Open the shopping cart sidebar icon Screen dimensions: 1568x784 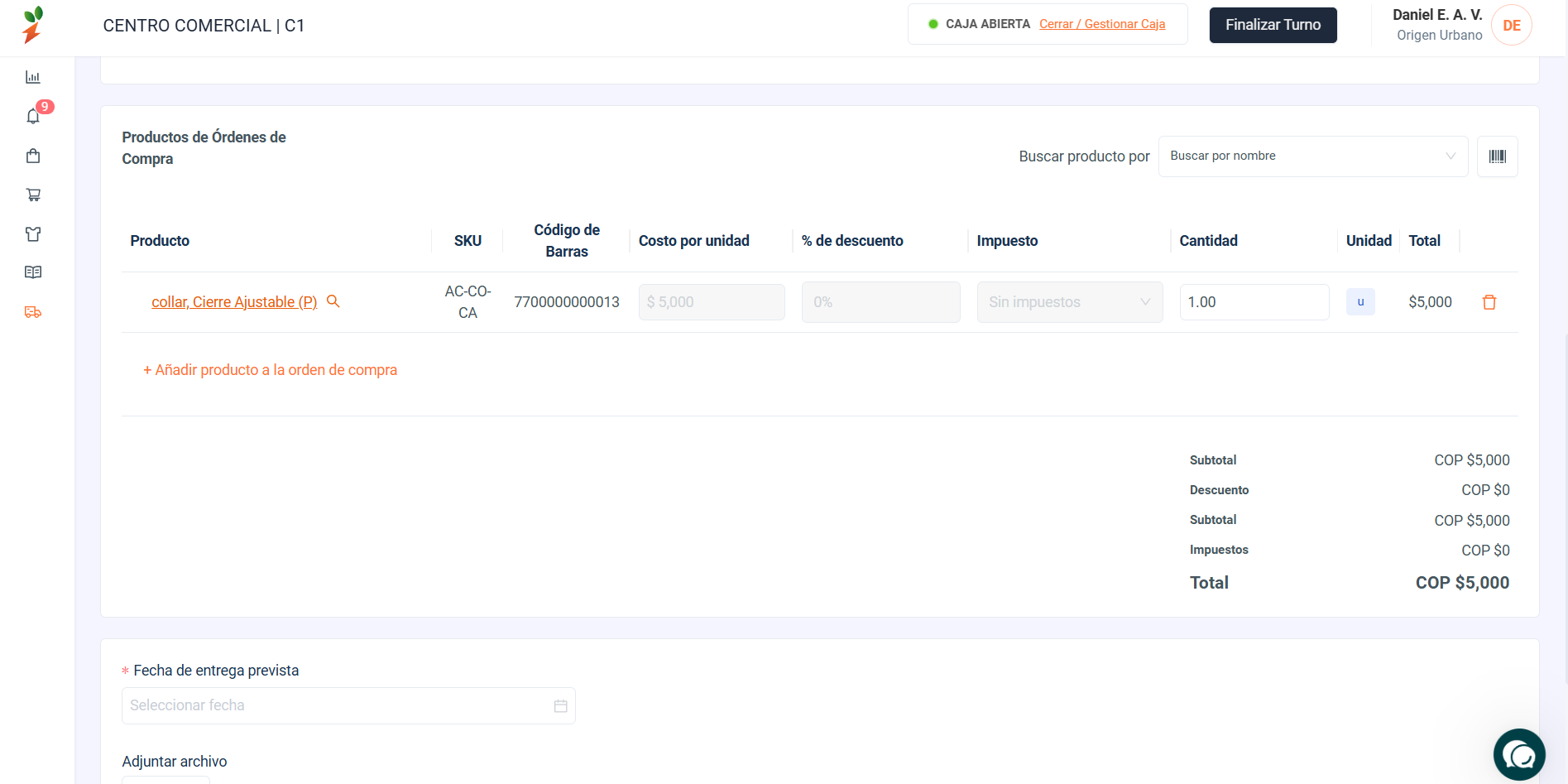pyautogui.click(x=33, y=195)
